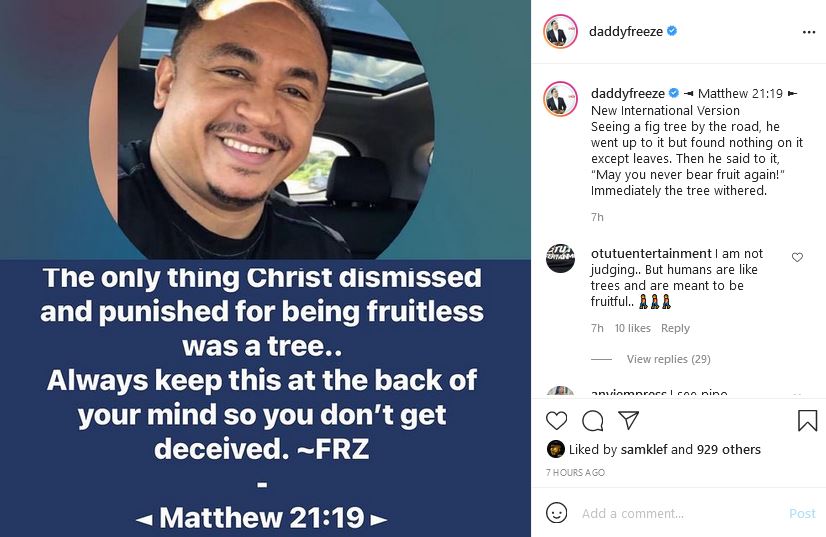Viewport: 826px width, 537px height.
Task: Open the samklef profile link
Action: [x=644, y=450]
